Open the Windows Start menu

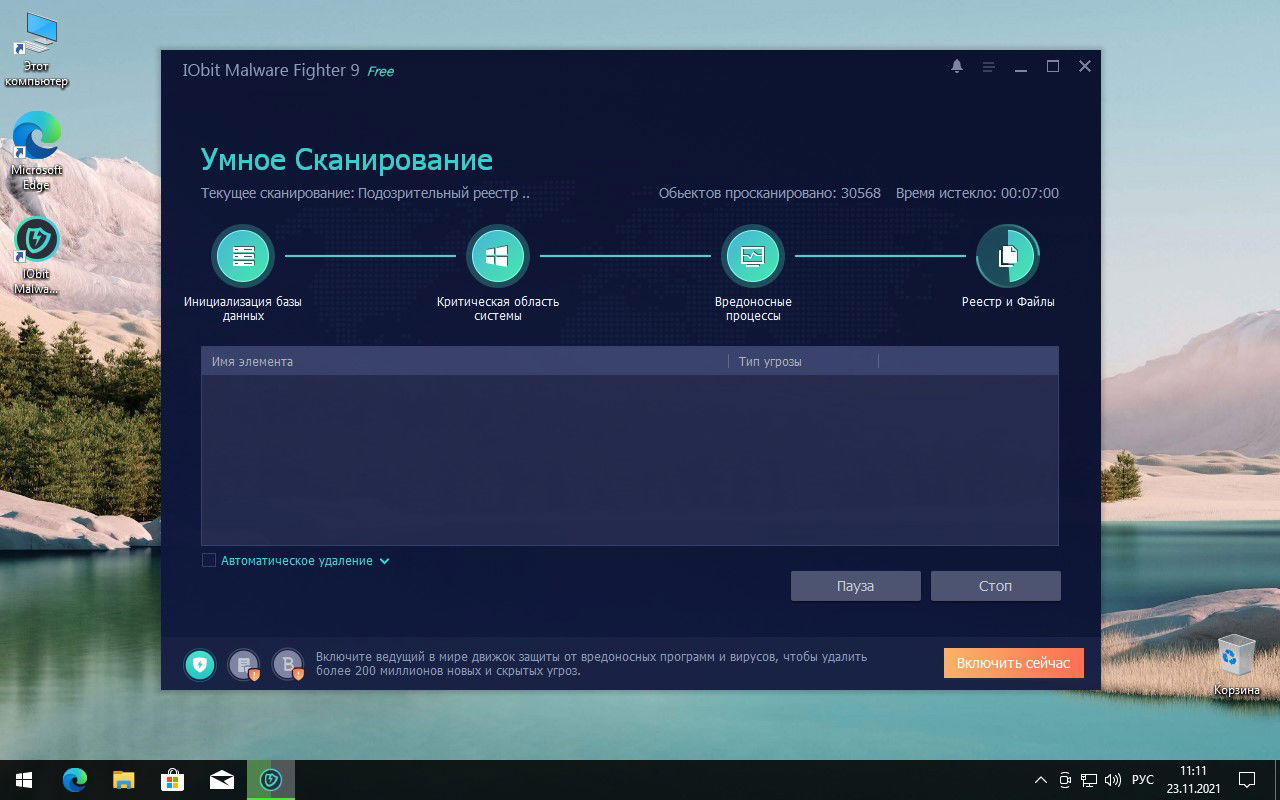tap(24, 779)
